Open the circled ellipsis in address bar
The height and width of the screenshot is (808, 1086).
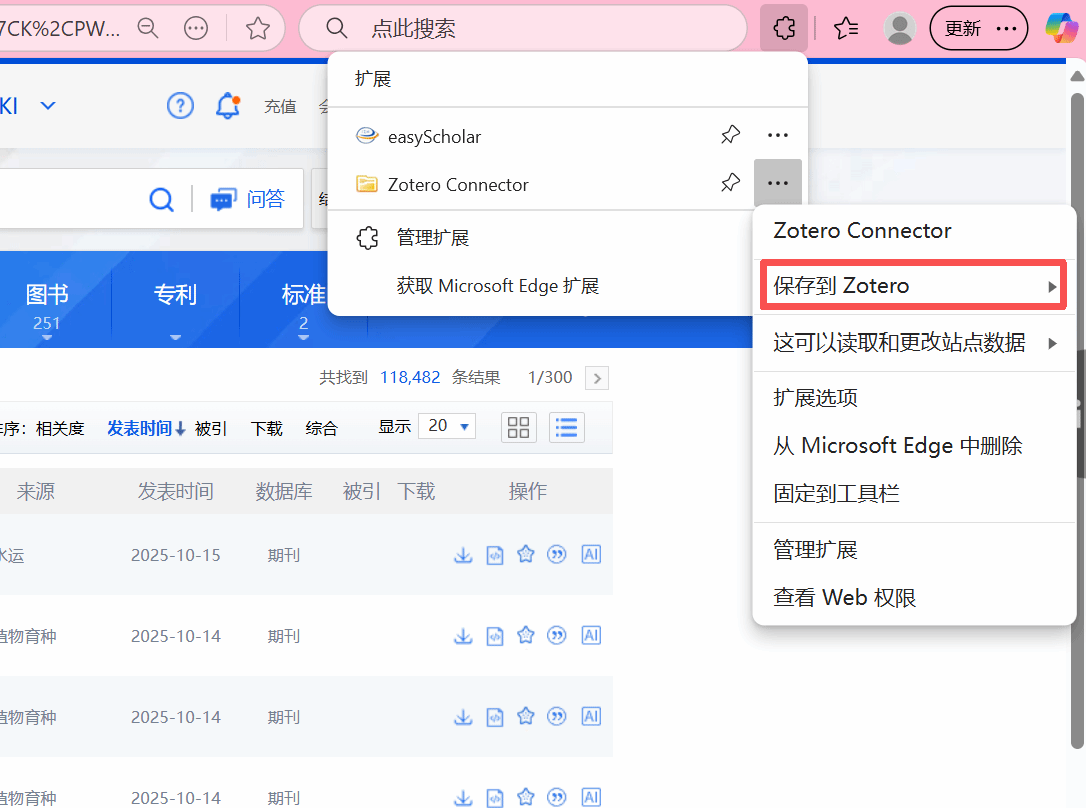196,28
